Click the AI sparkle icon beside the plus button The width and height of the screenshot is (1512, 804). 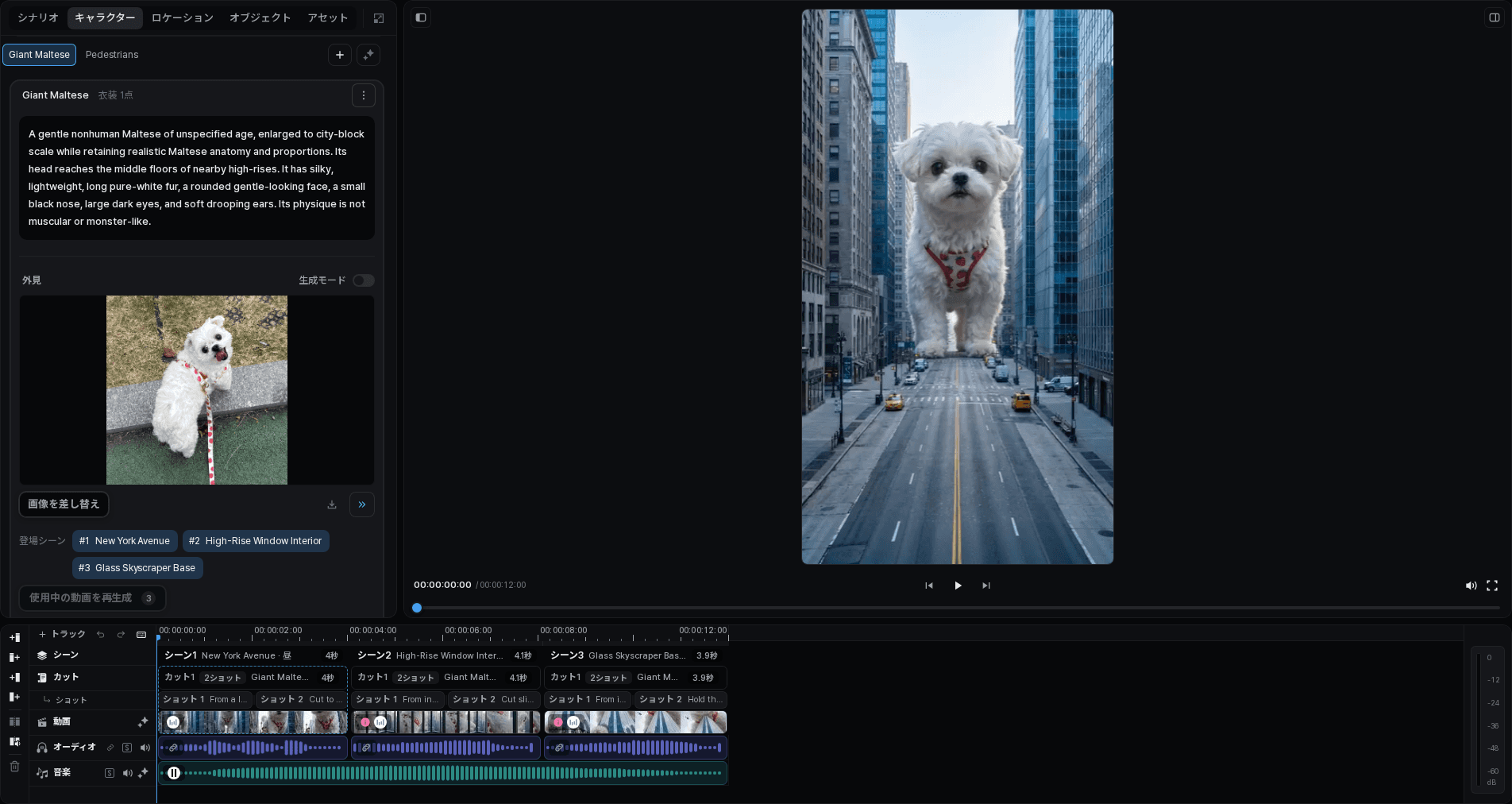coord(368,55)
